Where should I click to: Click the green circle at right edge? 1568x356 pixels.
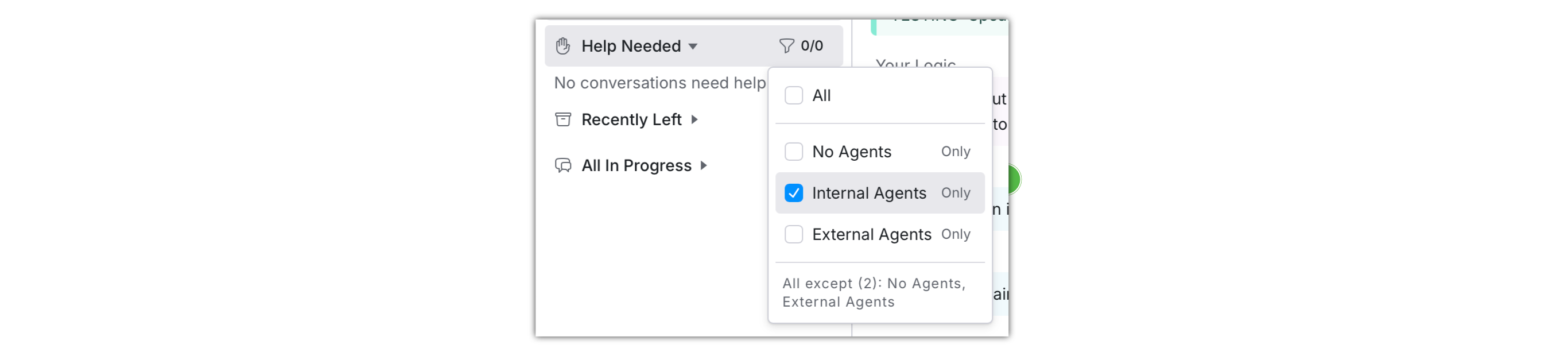tap(1013, 180)
